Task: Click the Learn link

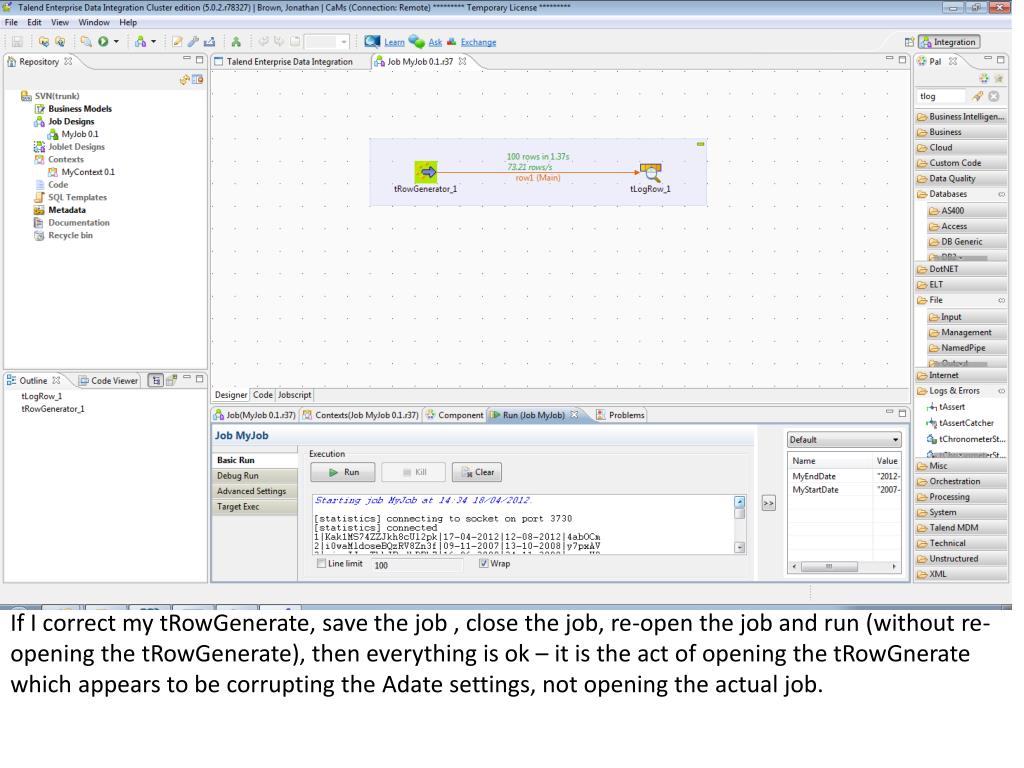Action: coord(394,42)
